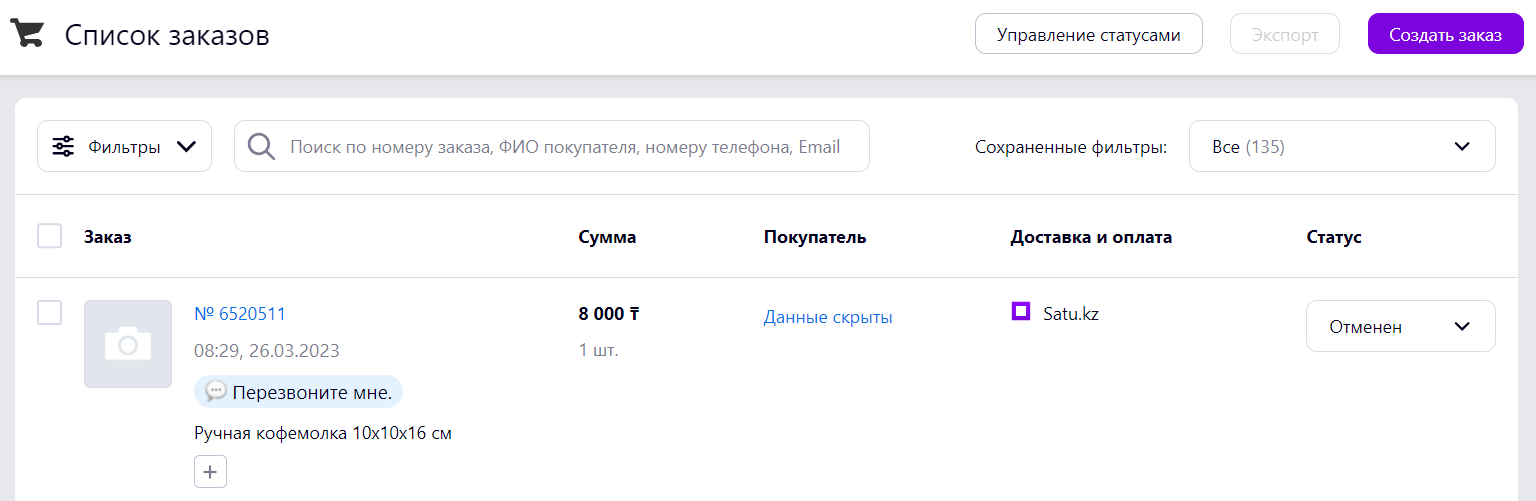Viewport: 1536px width, 501px height.
Task: Open the Отменен status dropdown
Action: tap(1401, 326)
